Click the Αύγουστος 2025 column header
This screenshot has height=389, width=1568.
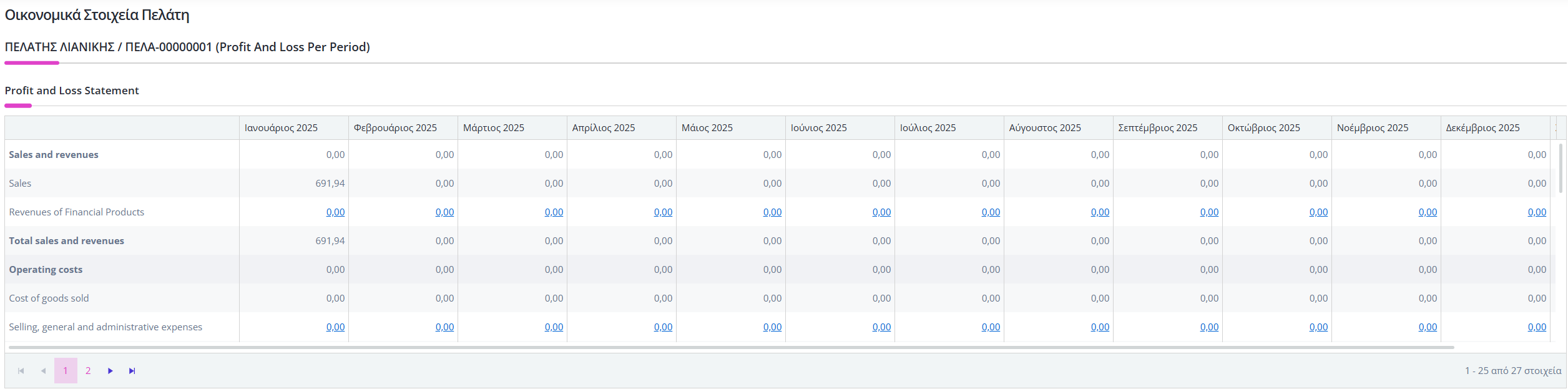tap(1059, 128)
